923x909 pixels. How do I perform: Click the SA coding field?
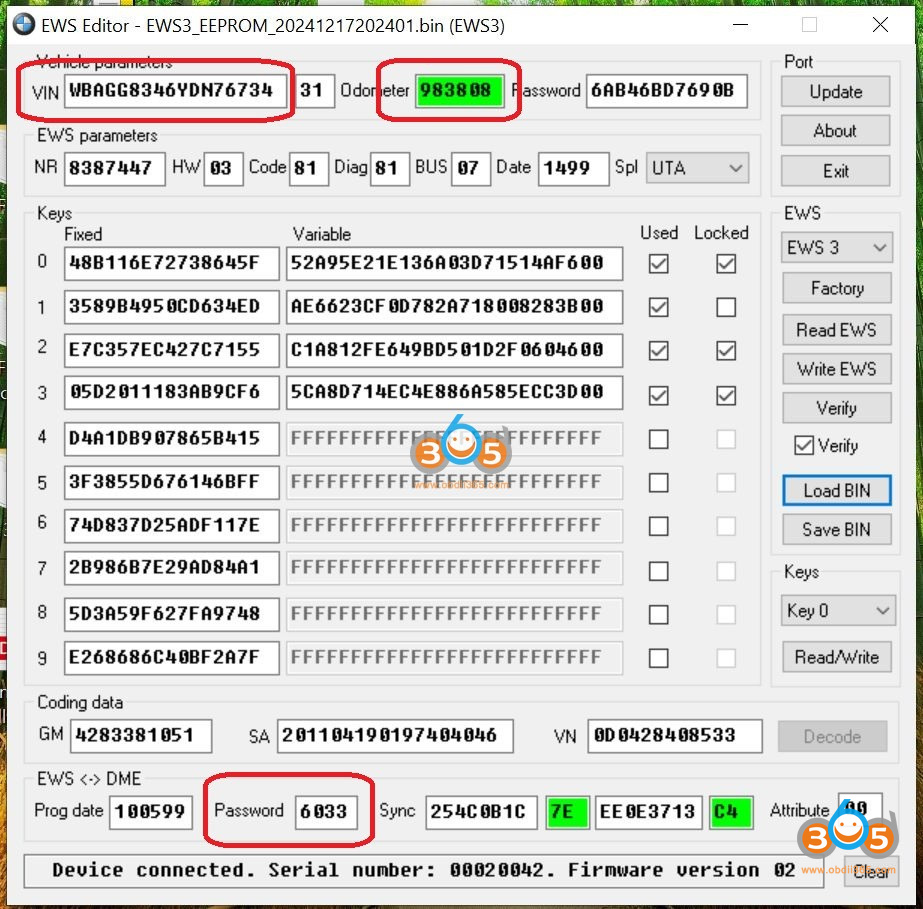(395, 736)
